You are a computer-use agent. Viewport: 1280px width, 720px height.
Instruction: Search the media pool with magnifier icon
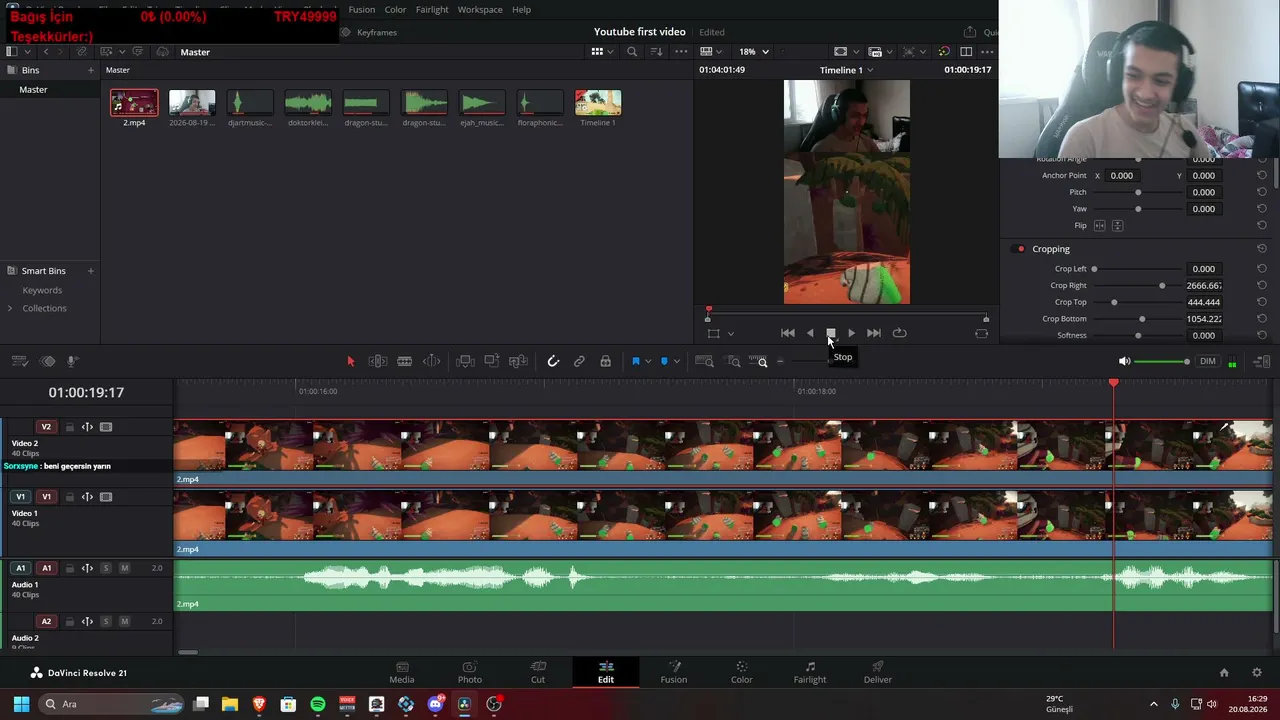tap(632, 52)
